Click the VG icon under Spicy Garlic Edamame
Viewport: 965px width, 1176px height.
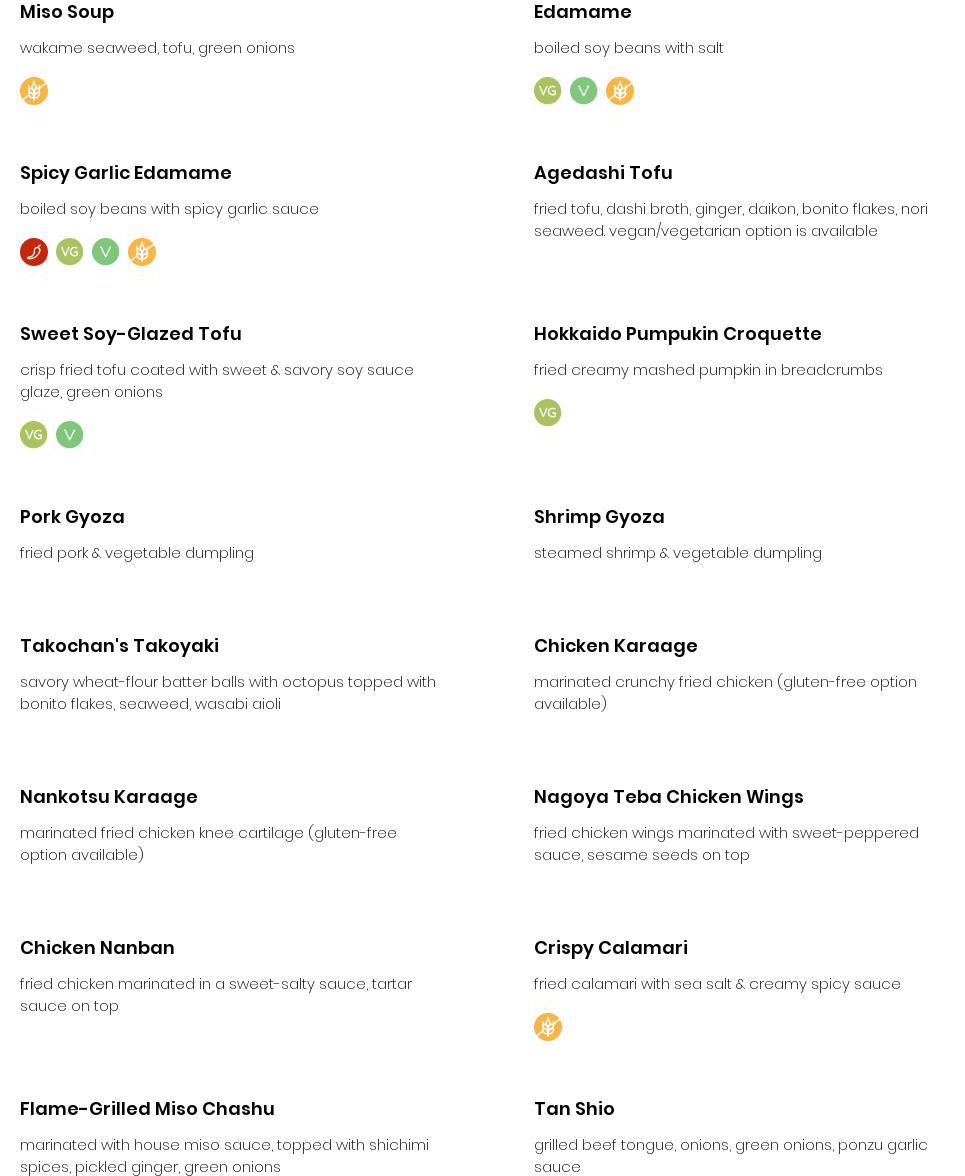[x=70, y=252]
